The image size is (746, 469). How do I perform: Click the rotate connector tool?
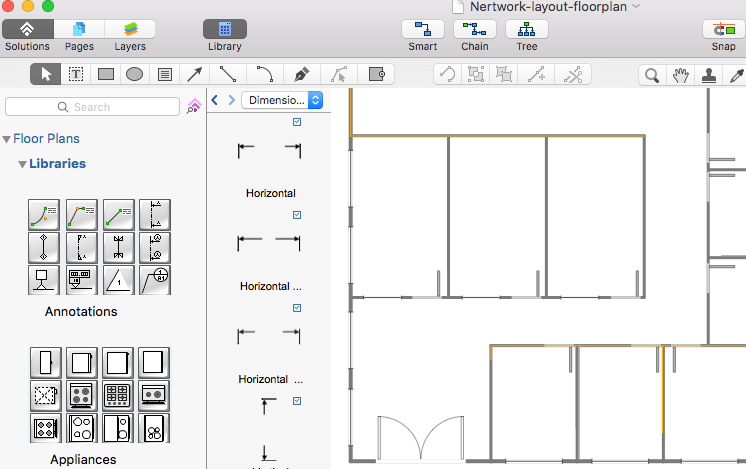(x=447, y=75)
